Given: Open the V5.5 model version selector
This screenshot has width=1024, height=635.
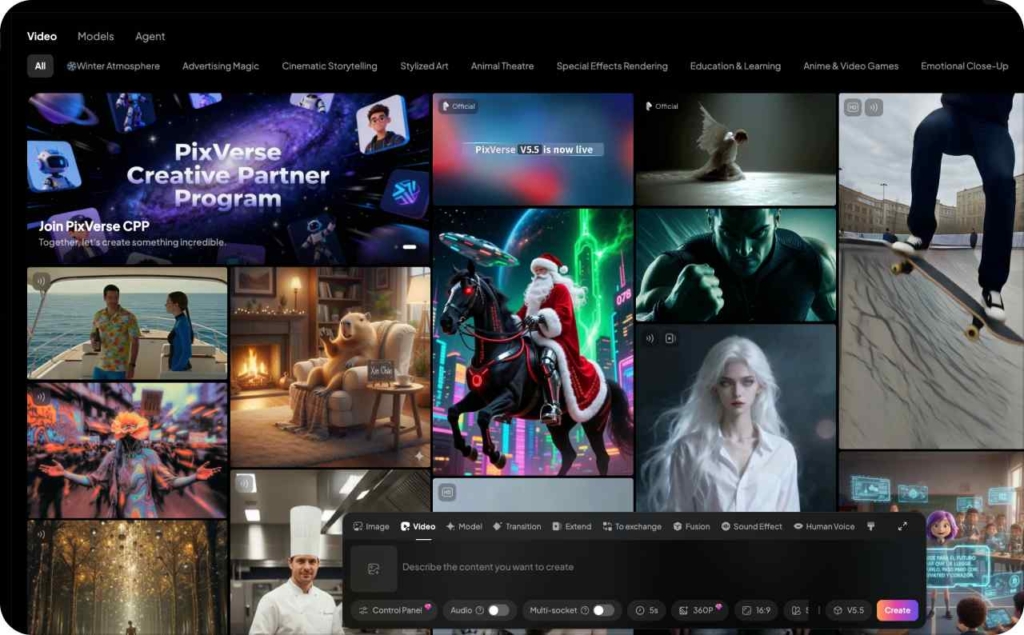Looking at the screenshot, I should click(x=850, y=611).
